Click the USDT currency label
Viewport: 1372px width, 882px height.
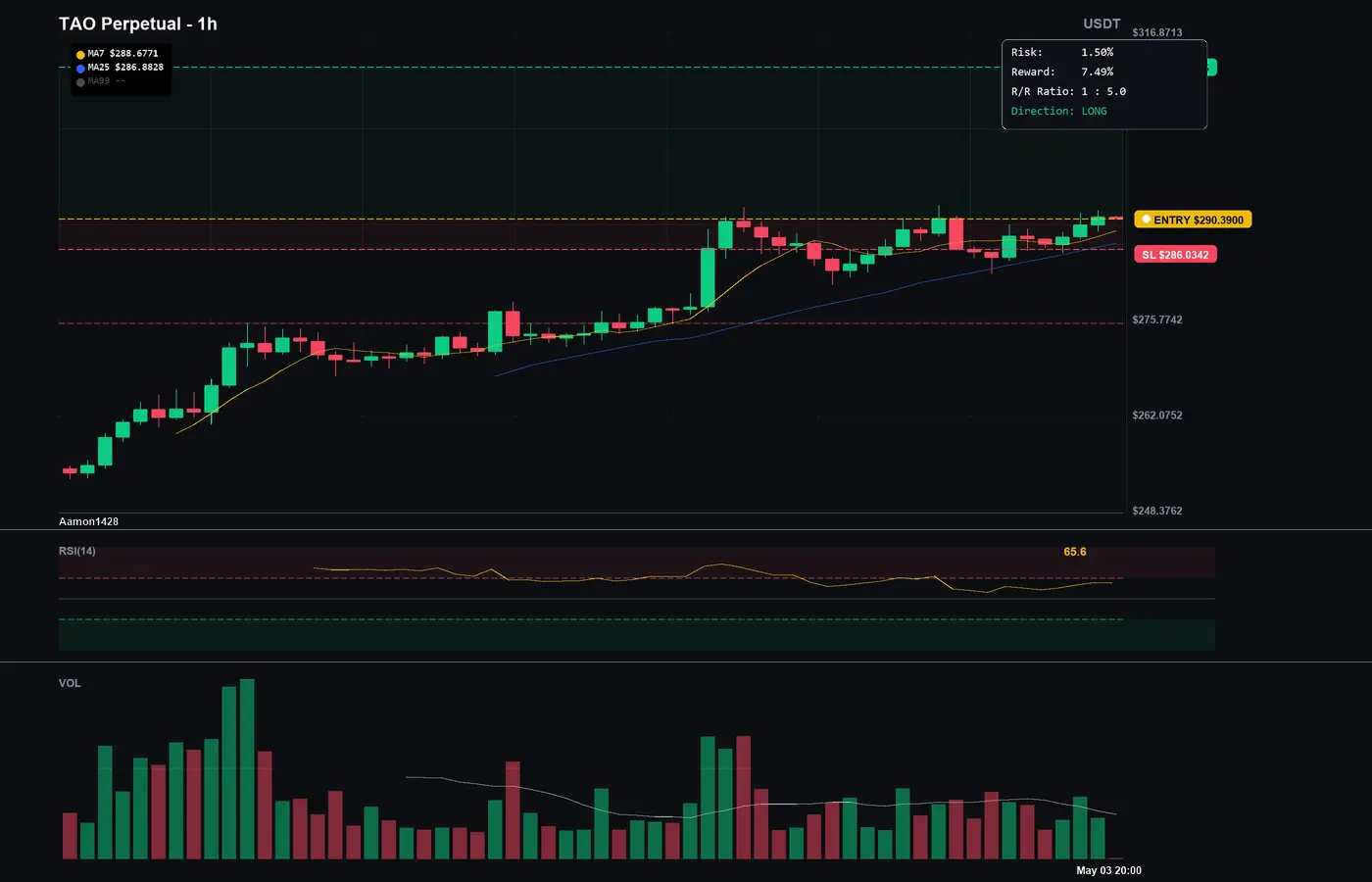pos(1102,24)
